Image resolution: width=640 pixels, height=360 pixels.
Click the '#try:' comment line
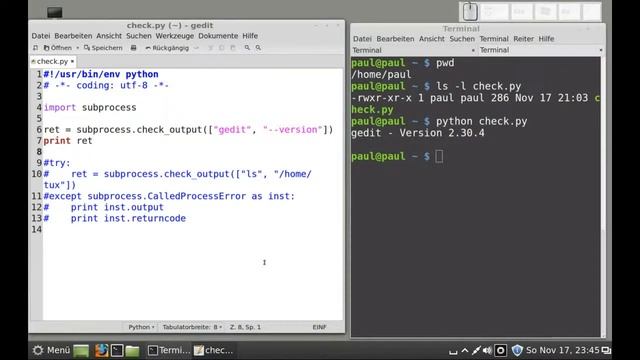(57, 162)
